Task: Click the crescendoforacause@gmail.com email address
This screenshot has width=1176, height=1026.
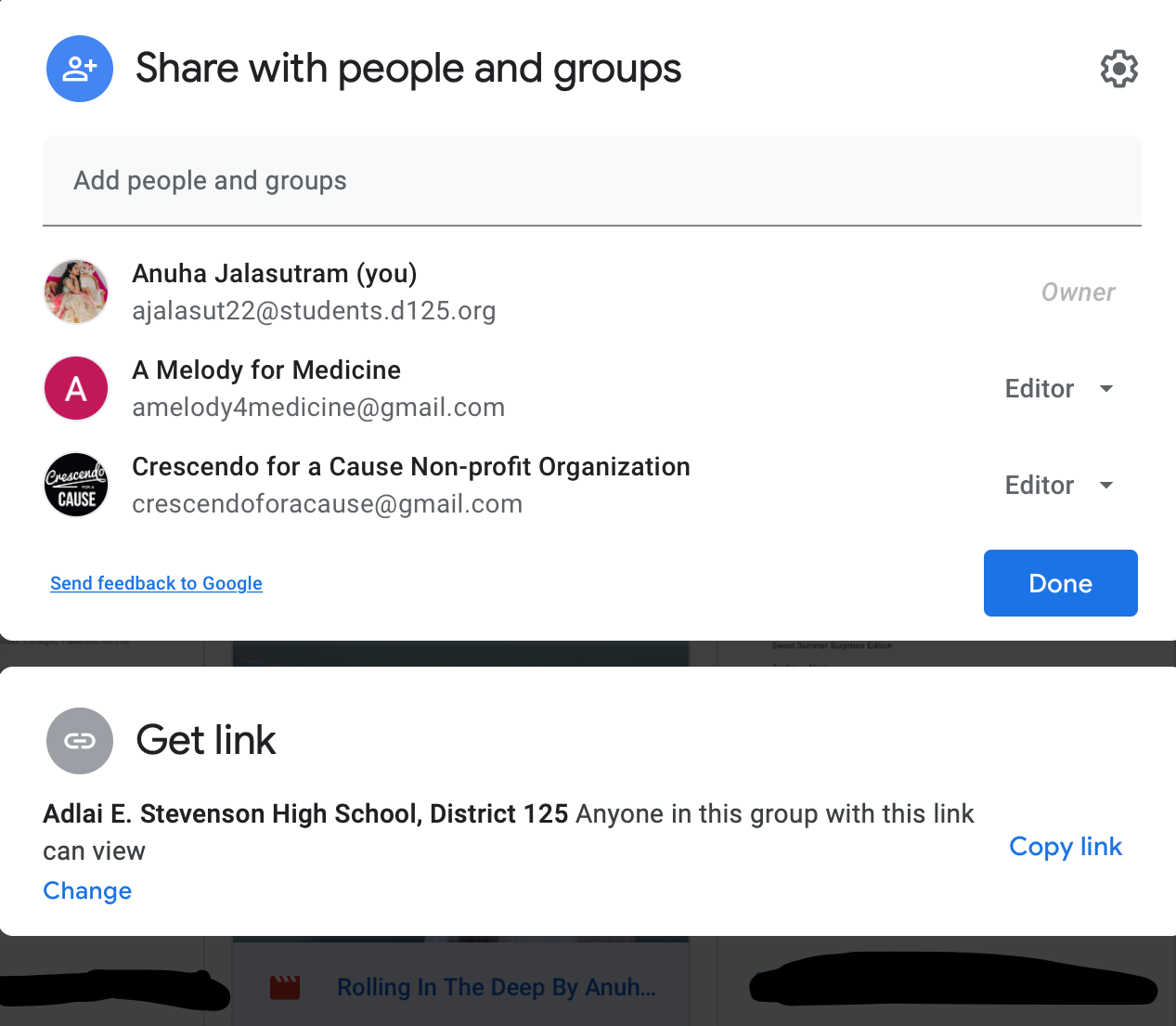Action: (x=327, y=504)
